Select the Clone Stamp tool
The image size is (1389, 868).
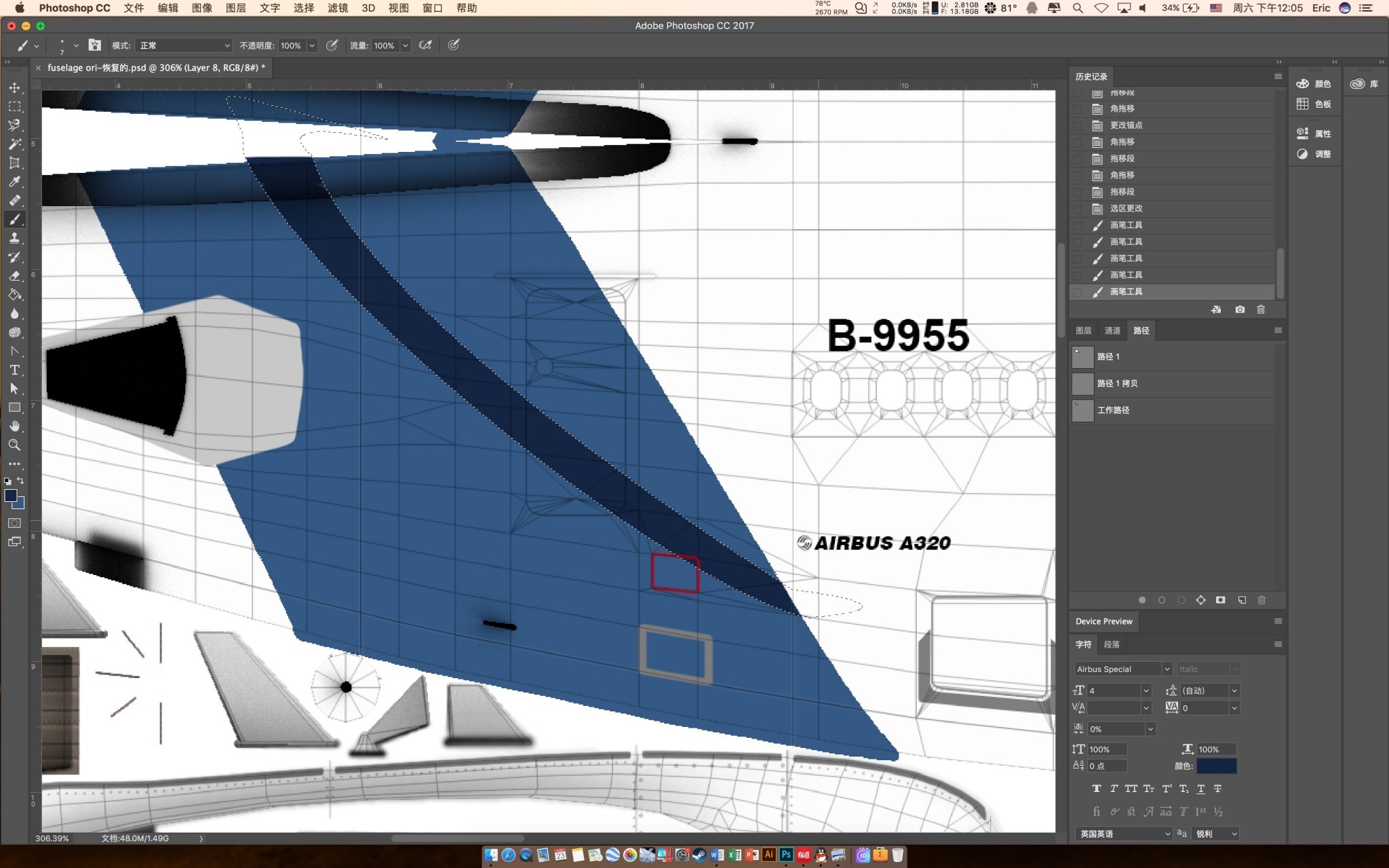click(x=14, y=238)
